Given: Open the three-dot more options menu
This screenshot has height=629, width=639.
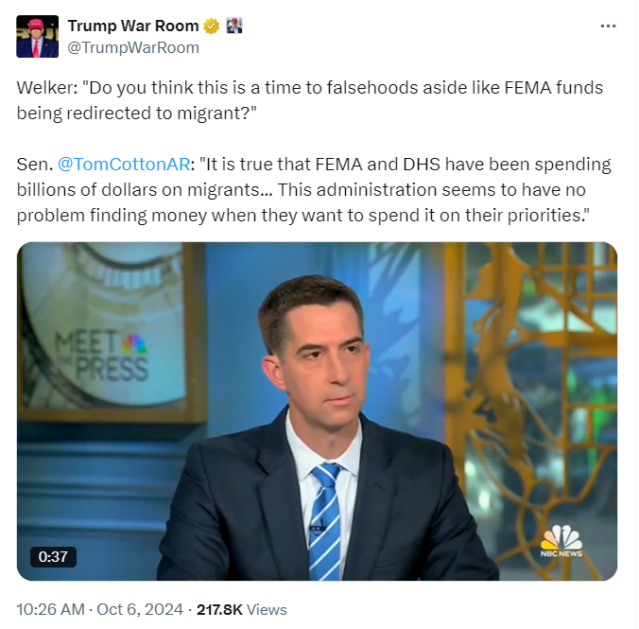Looking at the screenshot, I should click(608, 26).
